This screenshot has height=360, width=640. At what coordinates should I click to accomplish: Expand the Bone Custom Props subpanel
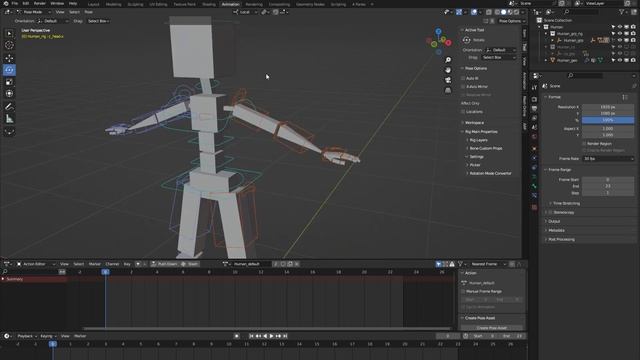coord(485,148)
